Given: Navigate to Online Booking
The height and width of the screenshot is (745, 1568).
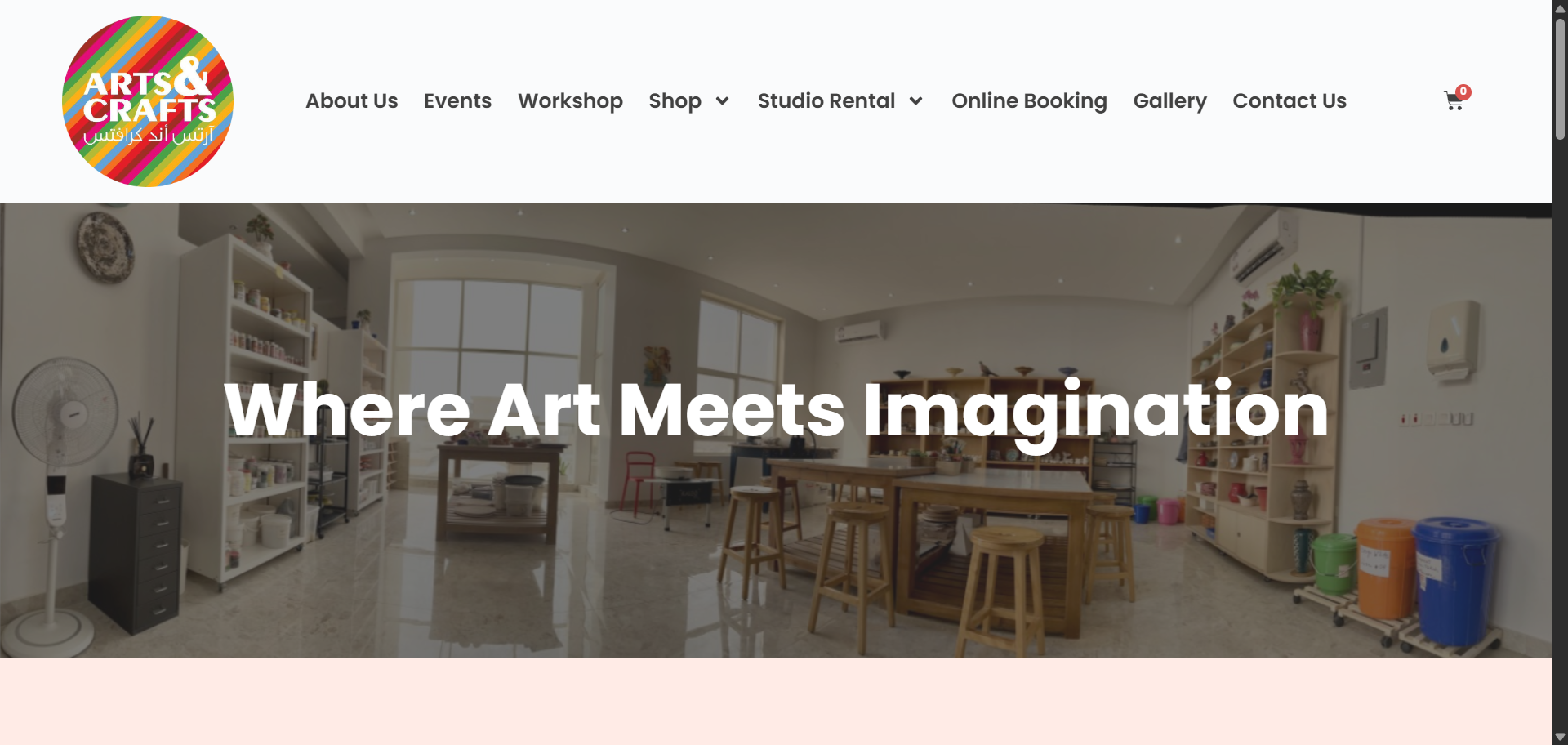Looking at the screenshot, I should (1029, 100).
